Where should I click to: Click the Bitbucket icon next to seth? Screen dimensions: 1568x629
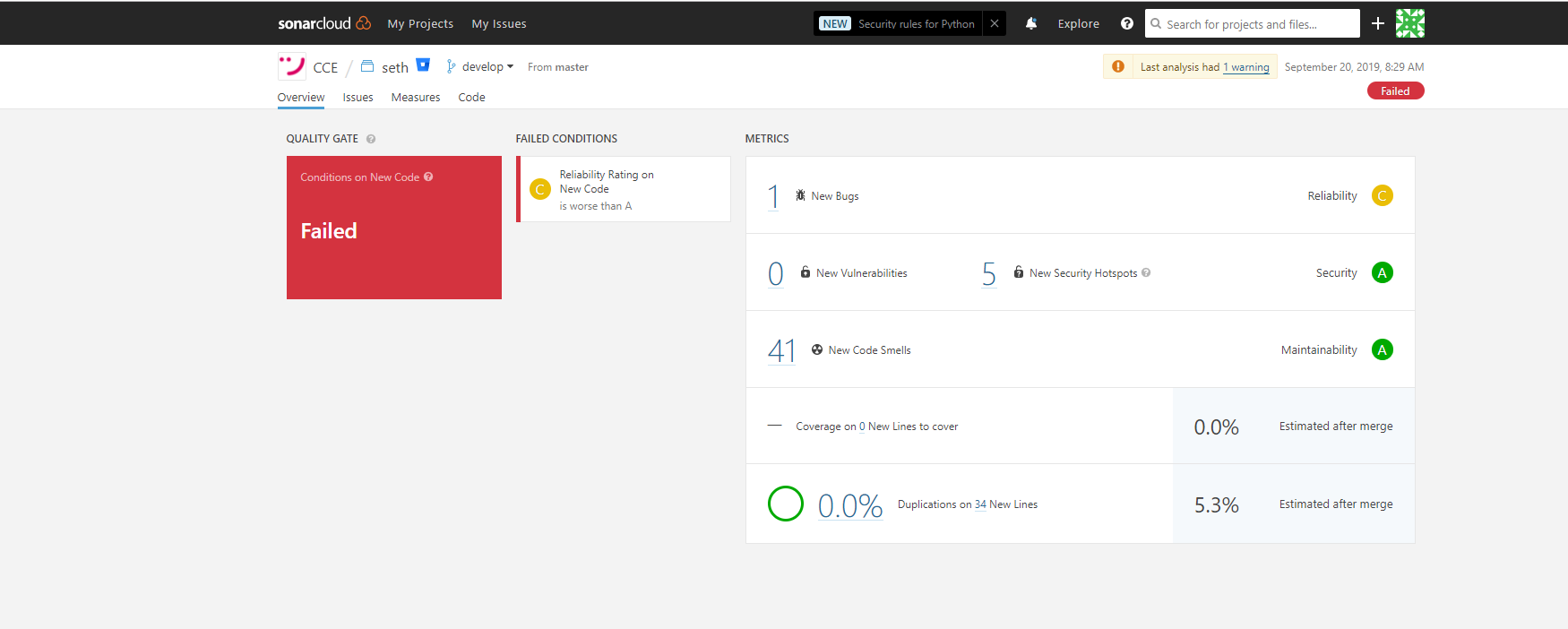pos(423,65)
